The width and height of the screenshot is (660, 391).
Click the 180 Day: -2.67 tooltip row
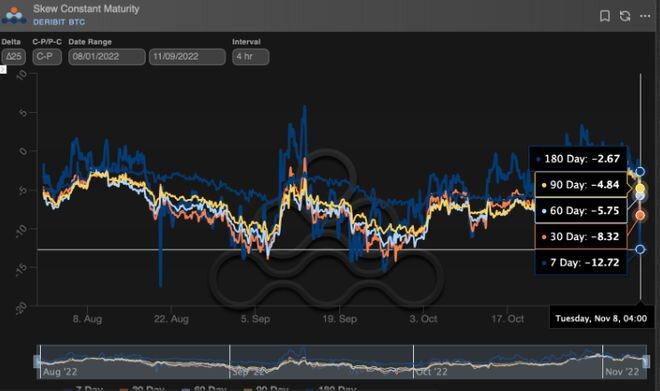(578, 159)
